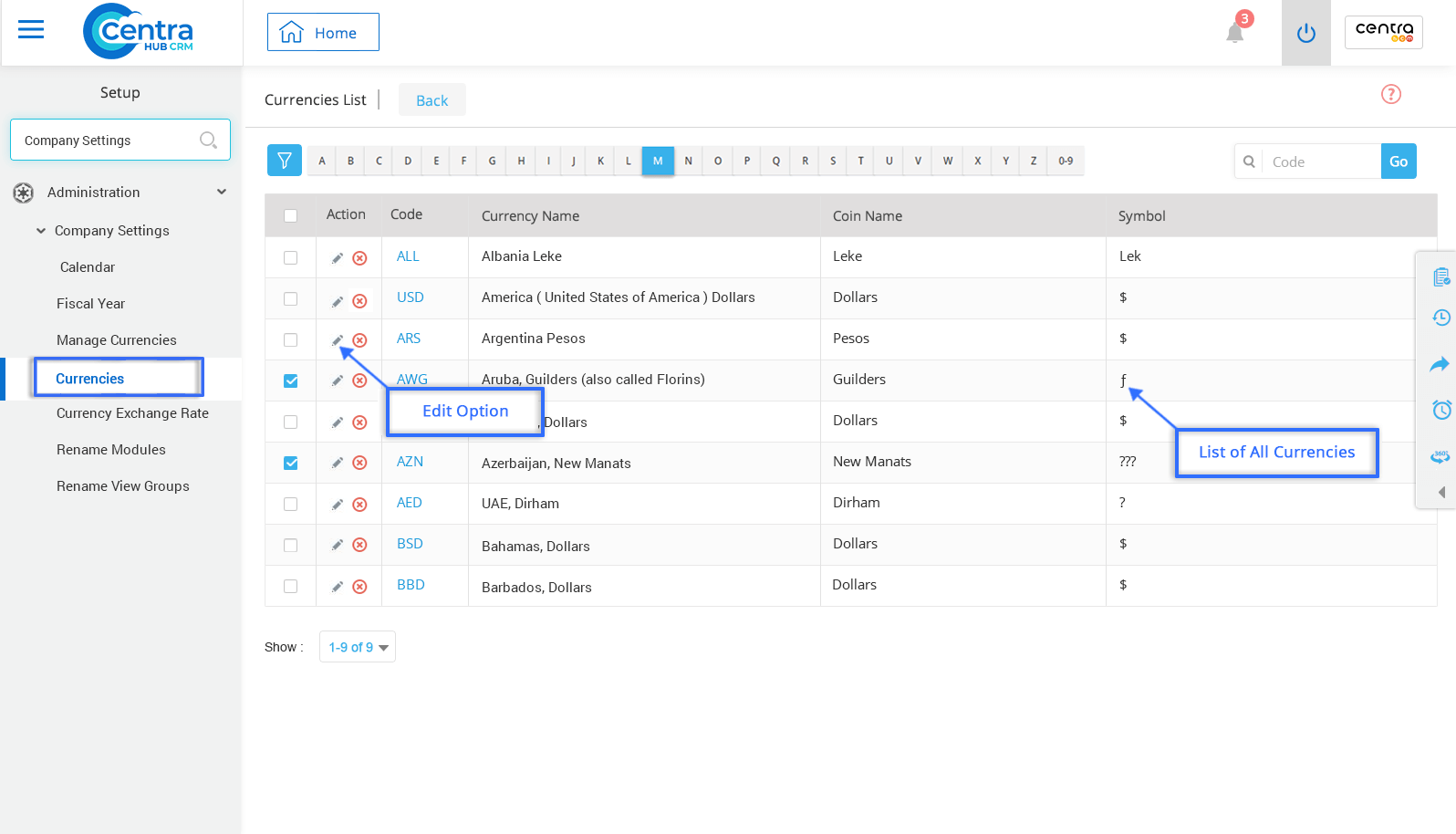Open Rename View Groups
The image size is (1456, 834).
click(x=123, y=486)
